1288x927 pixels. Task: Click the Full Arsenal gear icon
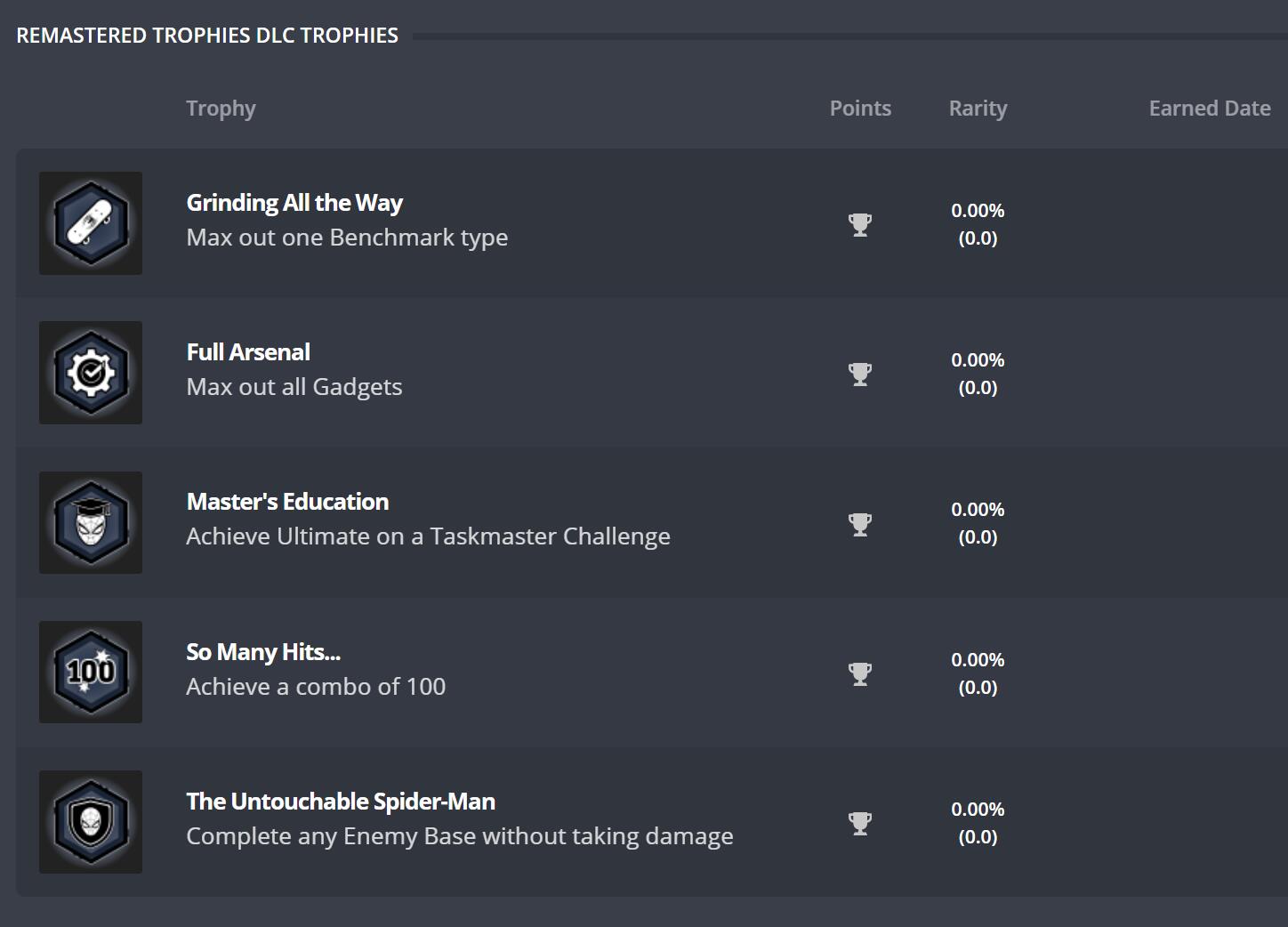click(91, 373)
